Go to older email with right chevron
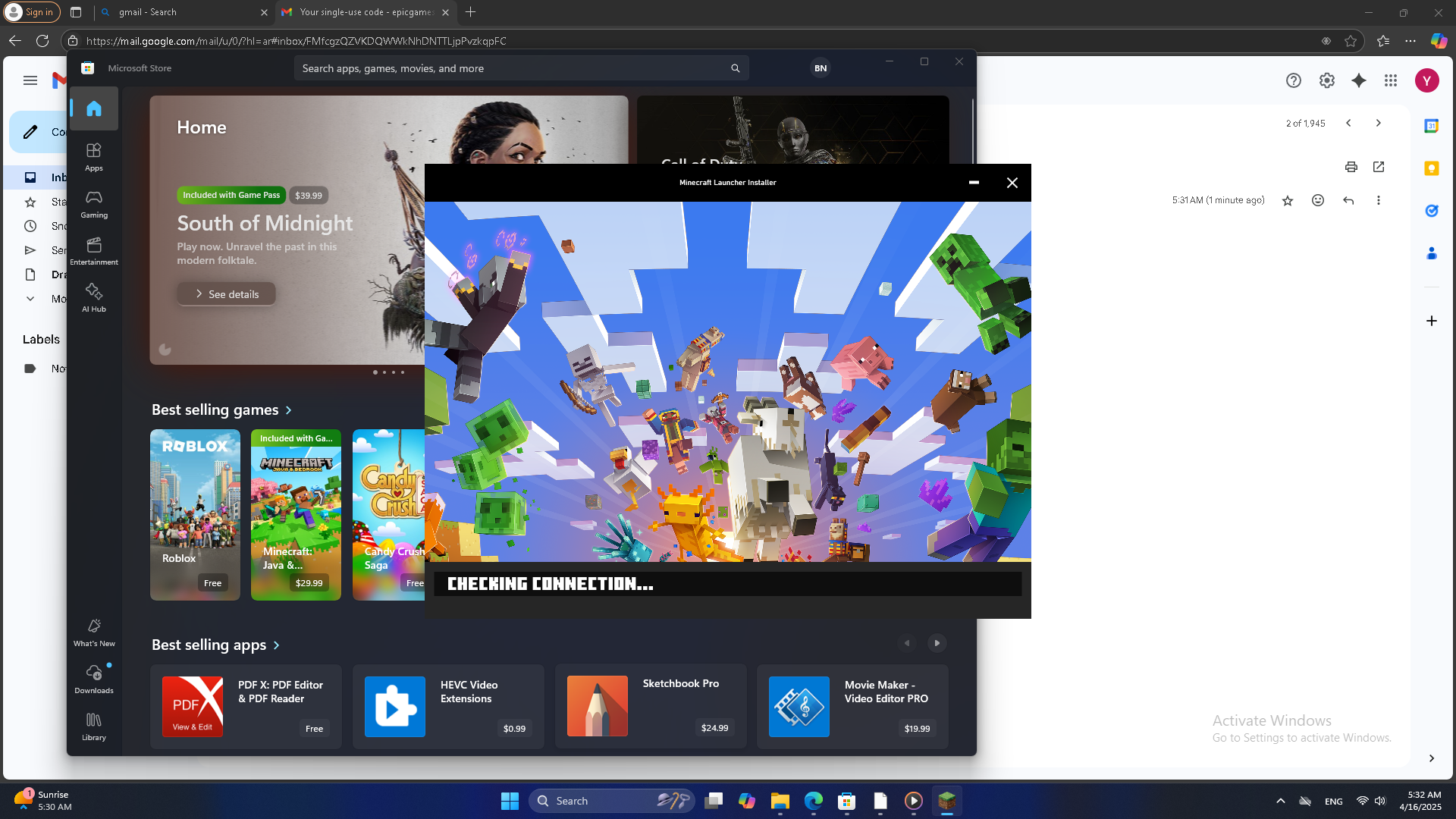Image resolution: width=1456 pixels, height=819 pixels. tap(1379, 123)
